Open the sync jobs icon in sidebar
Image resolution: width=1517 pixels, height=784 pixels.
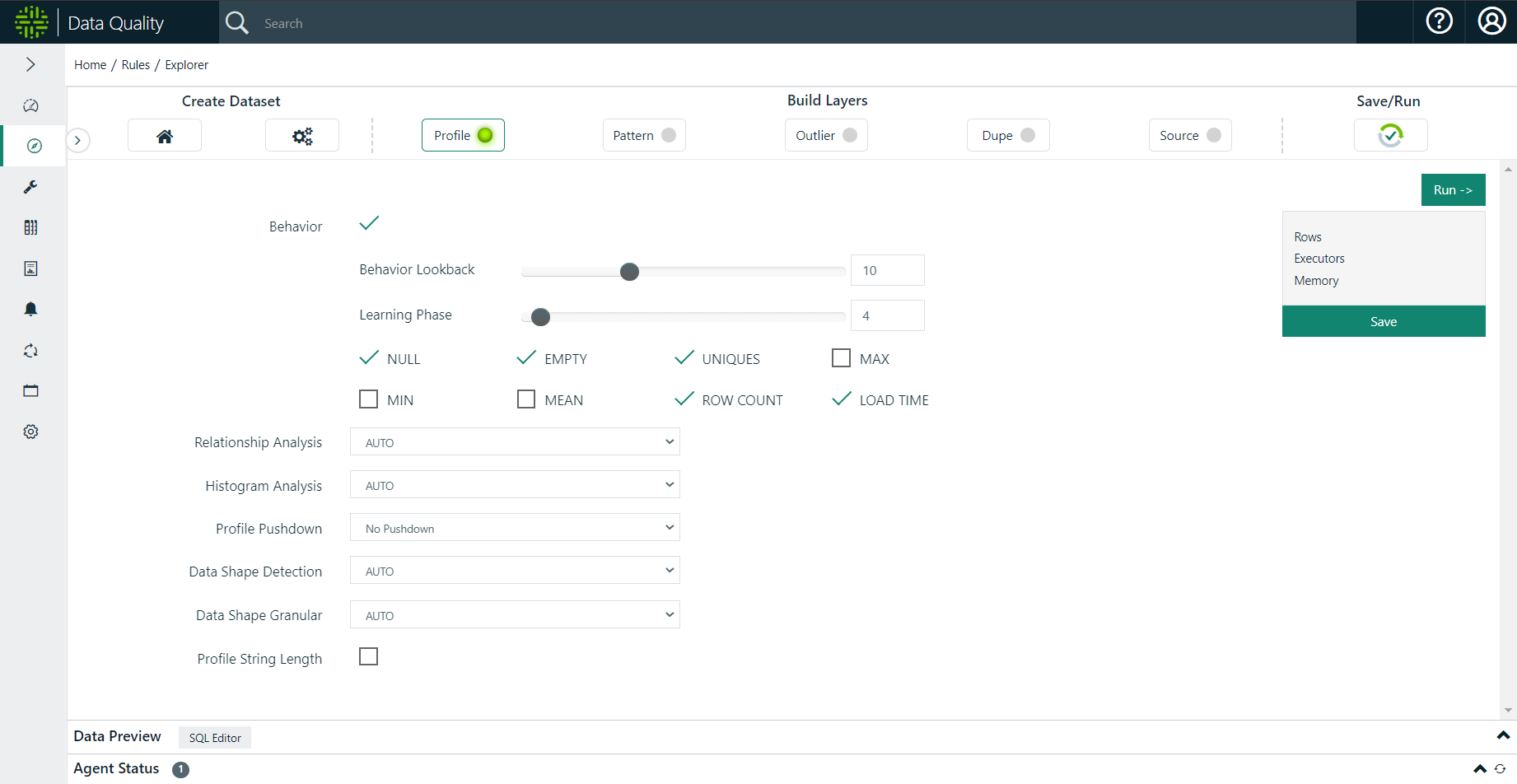pos(30,350)
